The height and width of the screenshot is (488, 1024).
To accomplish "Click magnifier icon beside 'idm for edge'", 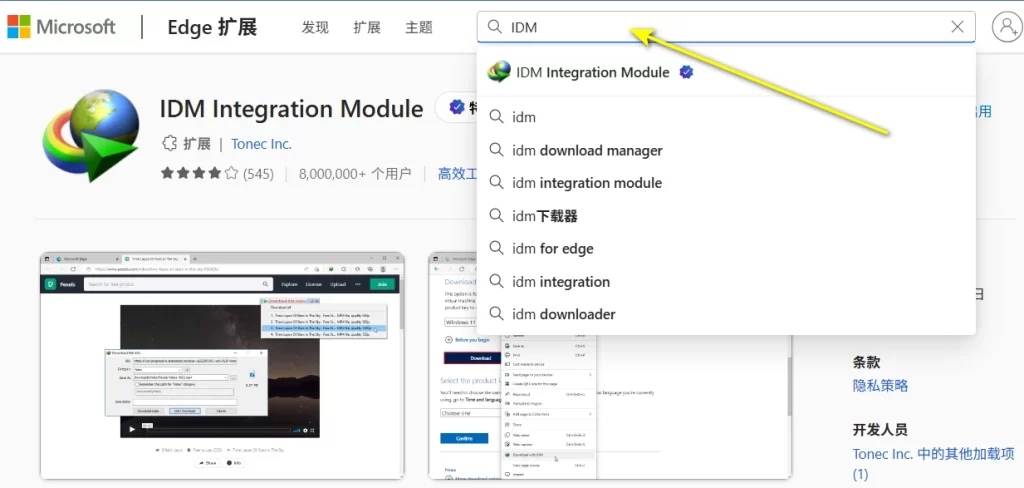I will click(496, 248).
